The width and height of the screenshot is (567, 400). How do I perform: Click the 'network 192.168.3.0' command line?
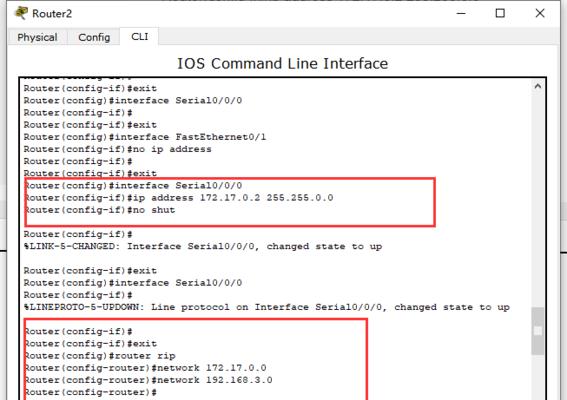148,380
